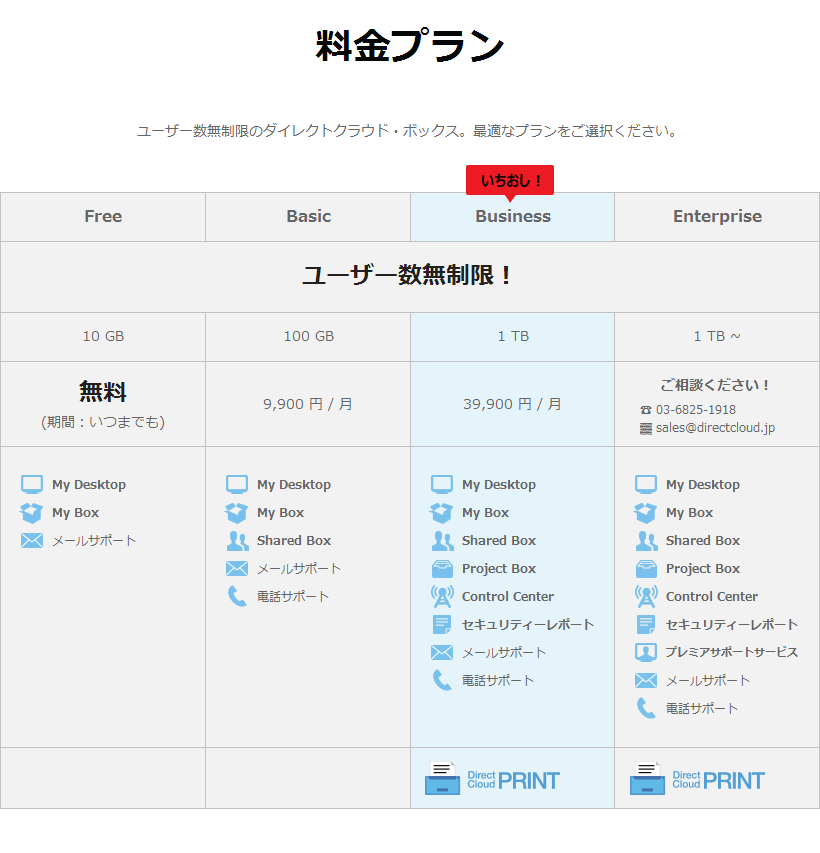This screenshot has width=820, height=853.
Task: Click the セキュリティーレポート document icon in Business
Action: 440,624
